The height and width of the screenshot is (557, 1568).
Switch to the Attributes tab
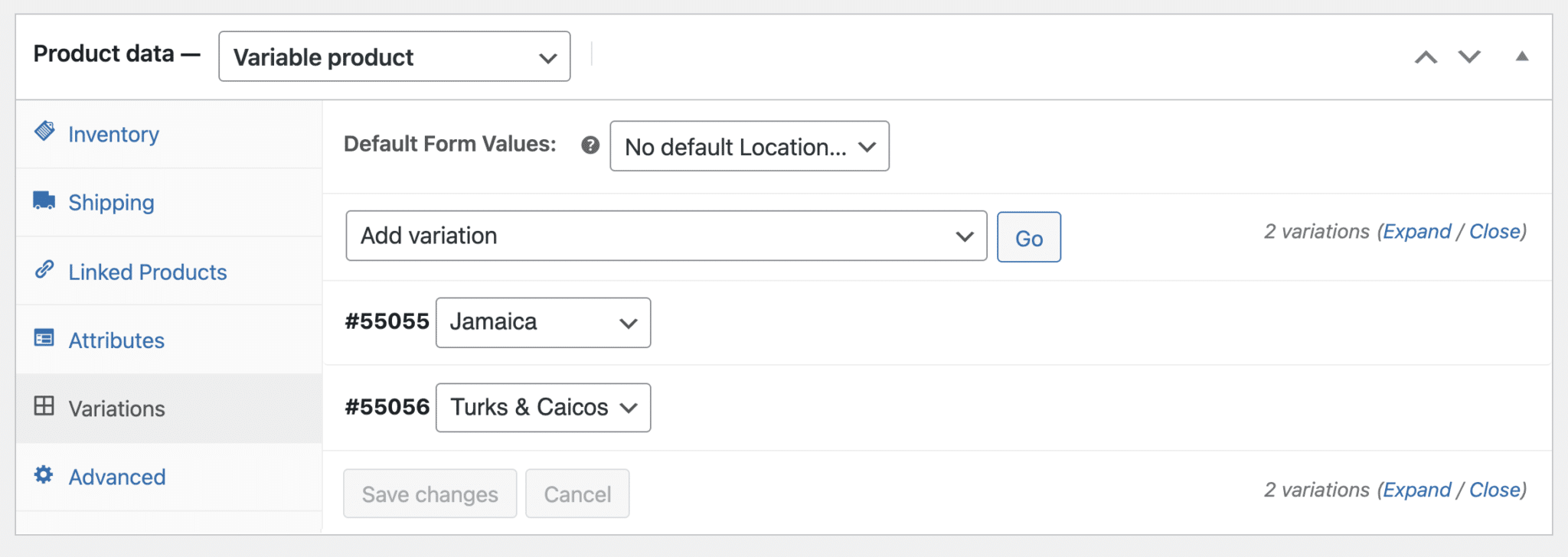pos(116,340)
